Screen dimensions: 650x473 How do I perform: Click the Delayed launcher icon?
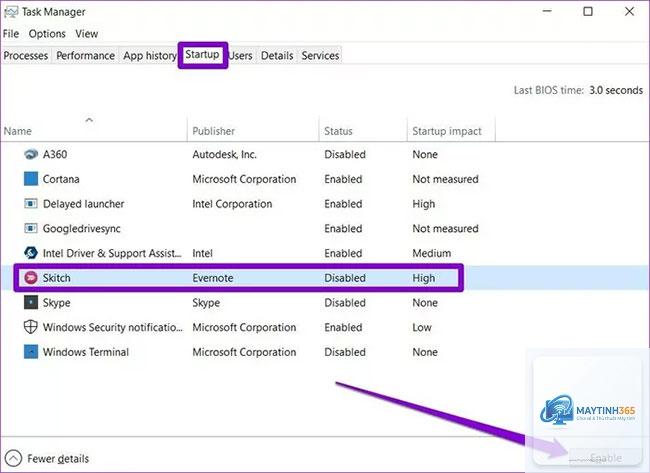pos(31,204)
